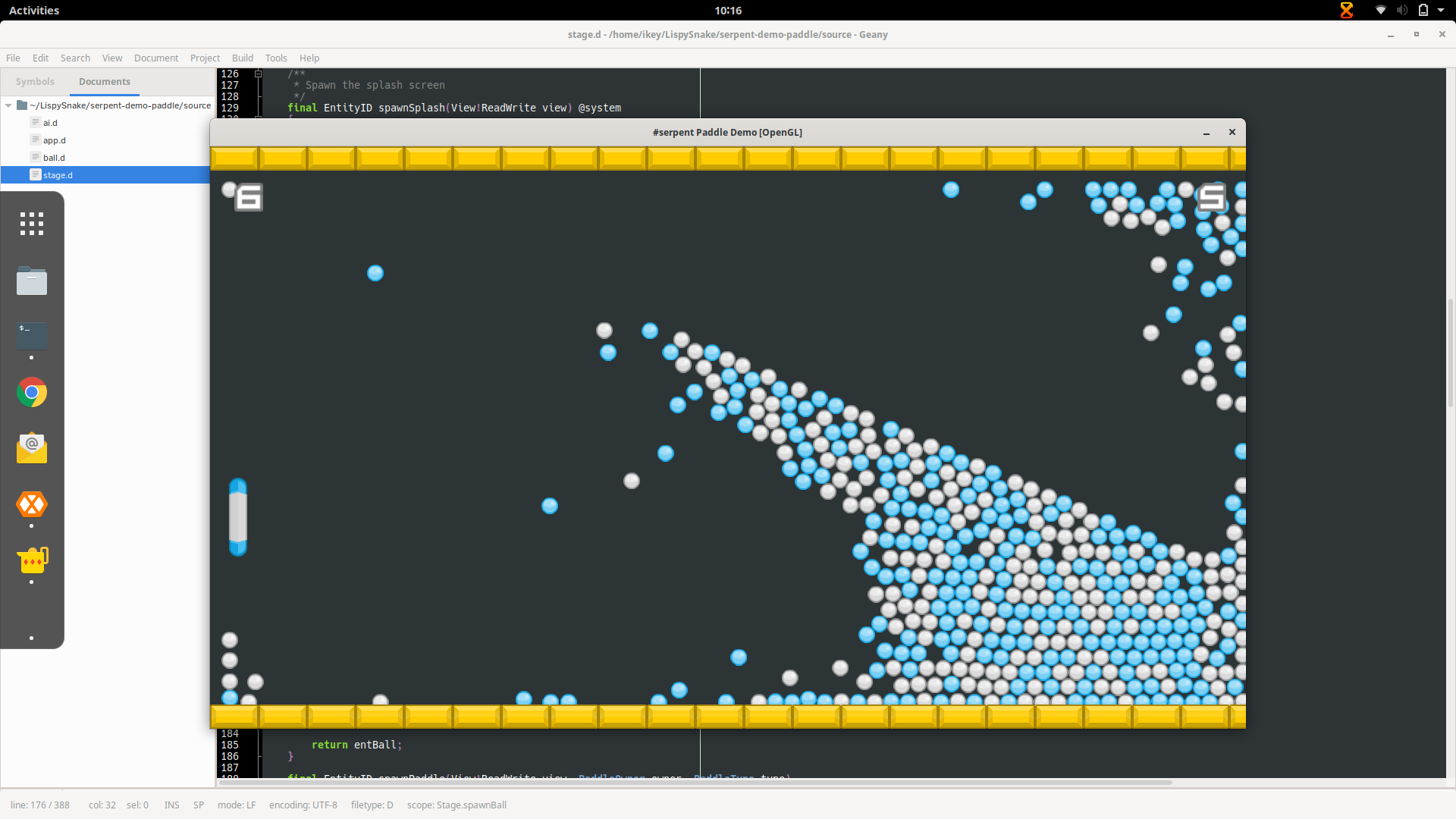This screenshot has height=819, width=1456.
Task: Click 'return entBall;' on line 185
Action: point(356,745)
